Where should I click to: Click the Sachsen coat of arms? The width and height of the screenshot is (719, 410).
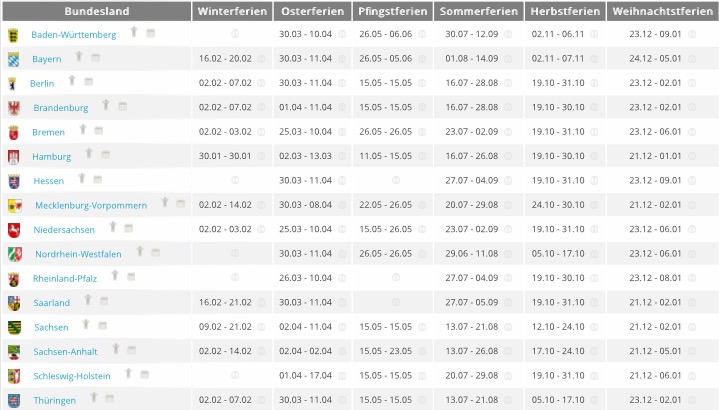[14, 327]
